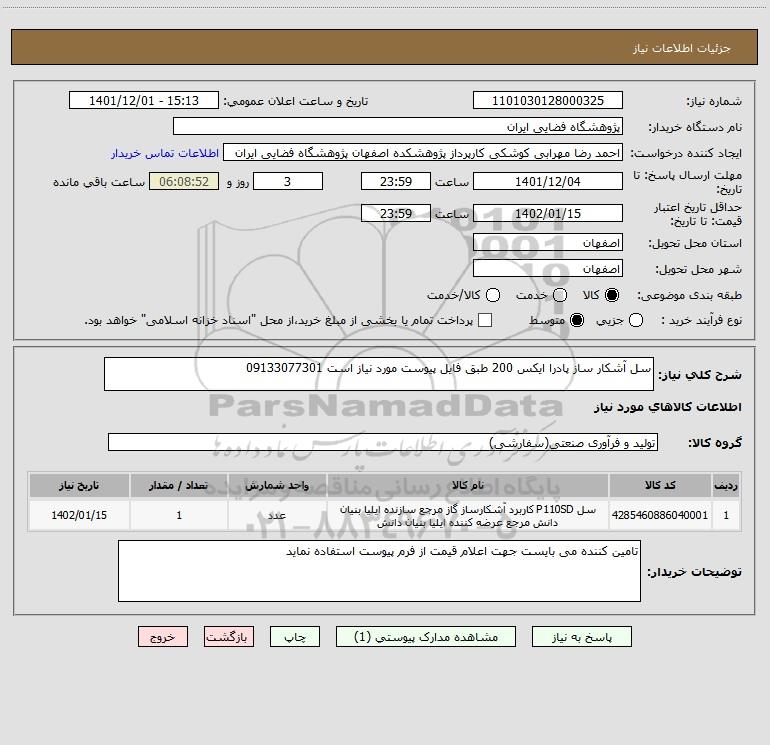
Task: Click the پاسخ به نیاز button
Action: [581, 637]
